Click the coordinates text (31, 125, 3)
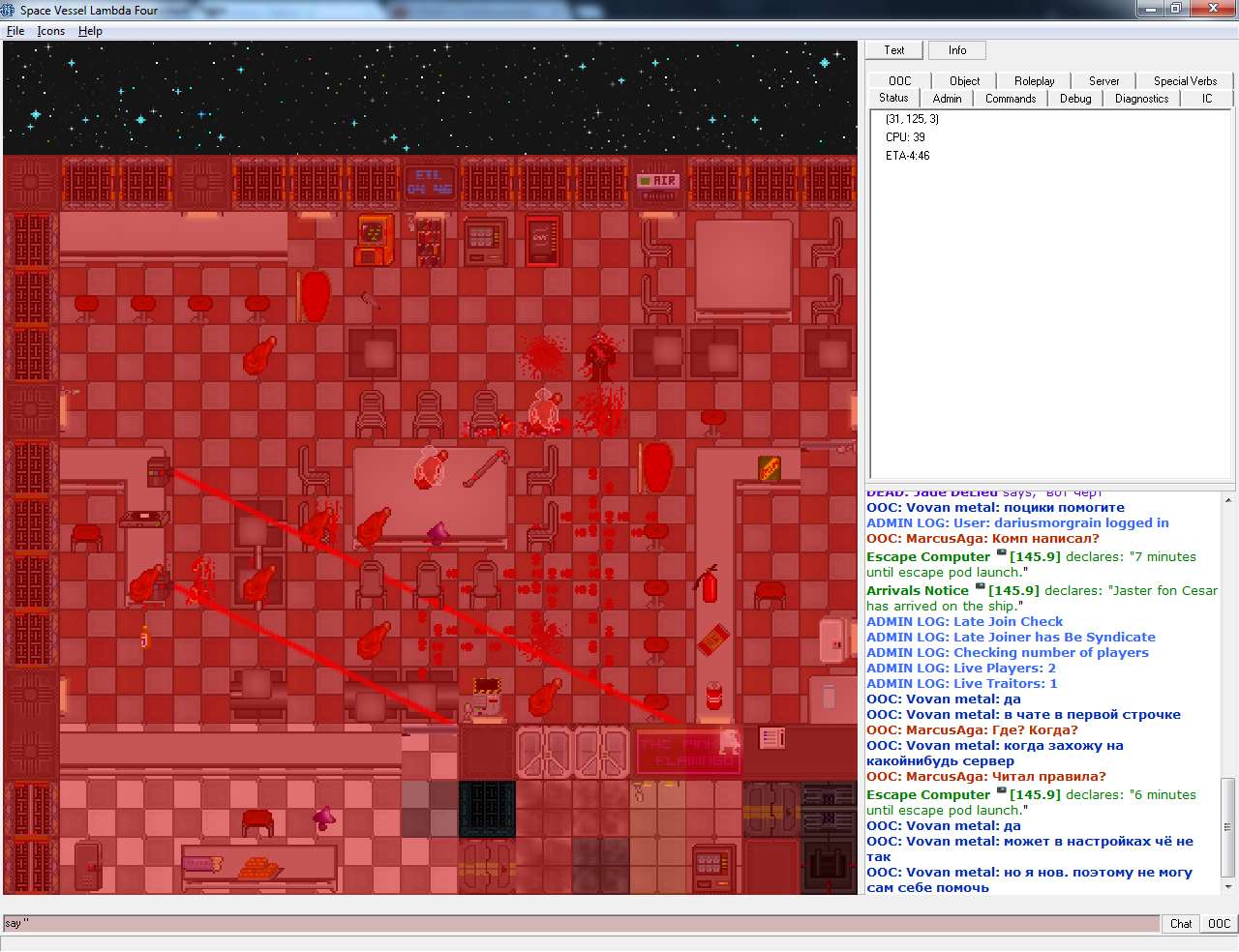The width and height of the screenshot is (1239, 952). pyautogui.click(x=912, y=119)
